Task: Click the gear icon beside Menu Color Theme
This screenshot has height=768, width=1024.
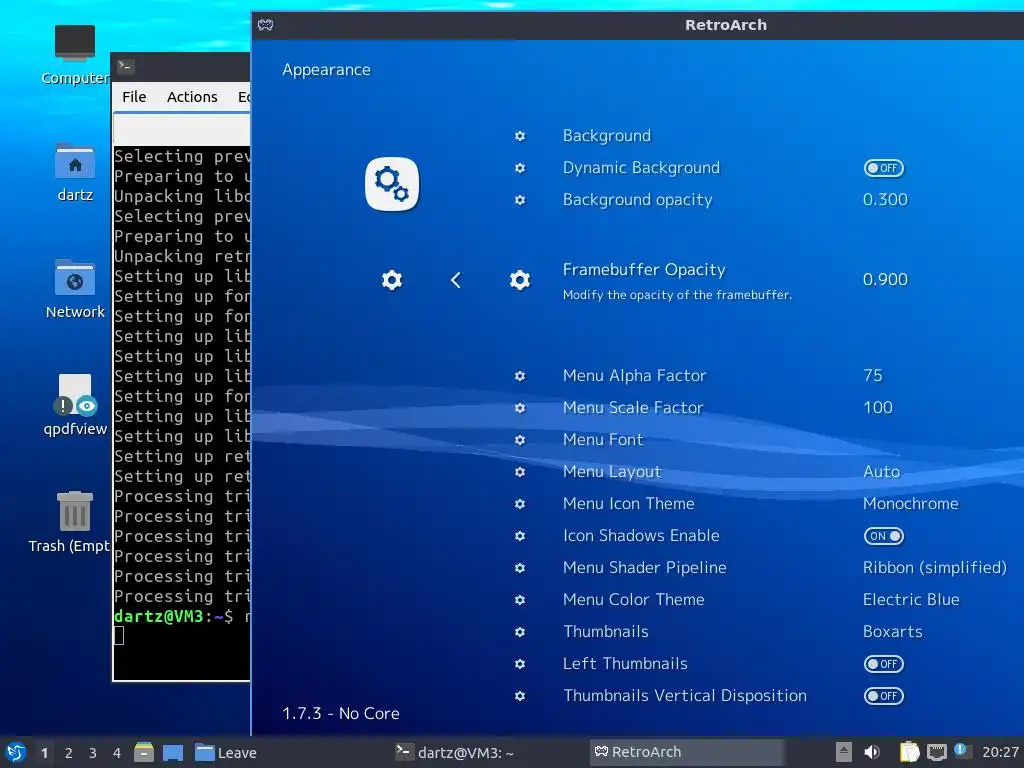Action: [520, 600]
